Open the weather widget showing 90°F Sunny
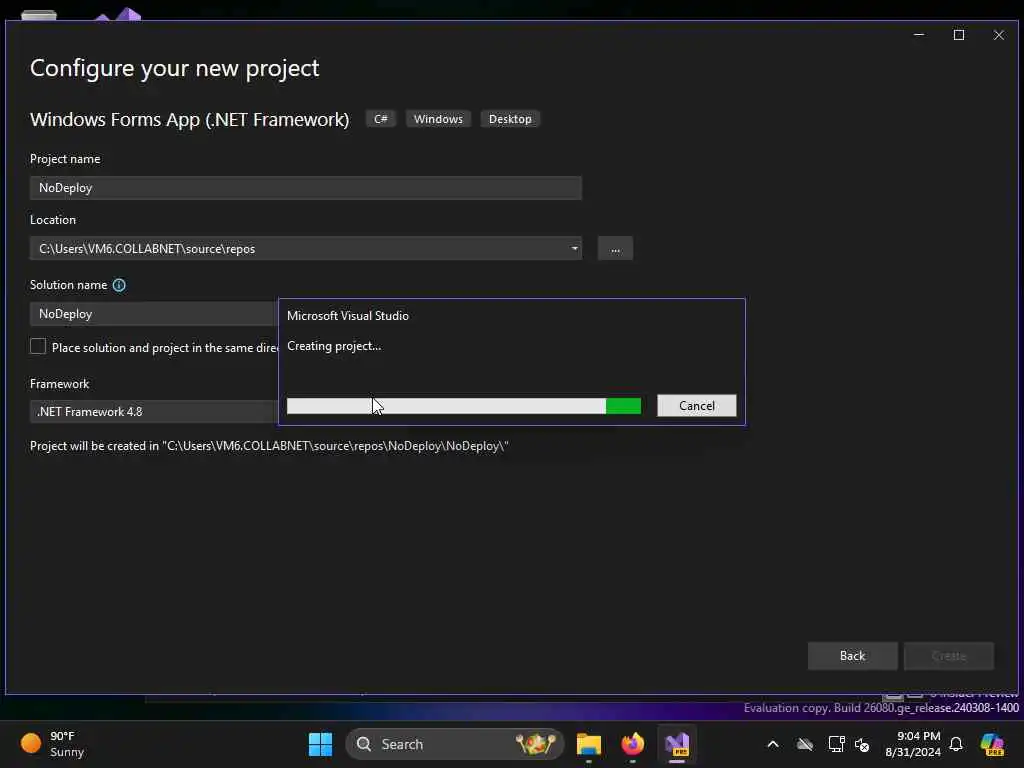This screenshot has width=1024, height=768. pos(52,744)
